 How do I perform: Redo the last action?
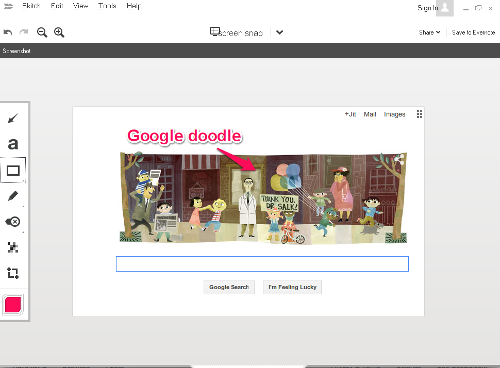24,32
